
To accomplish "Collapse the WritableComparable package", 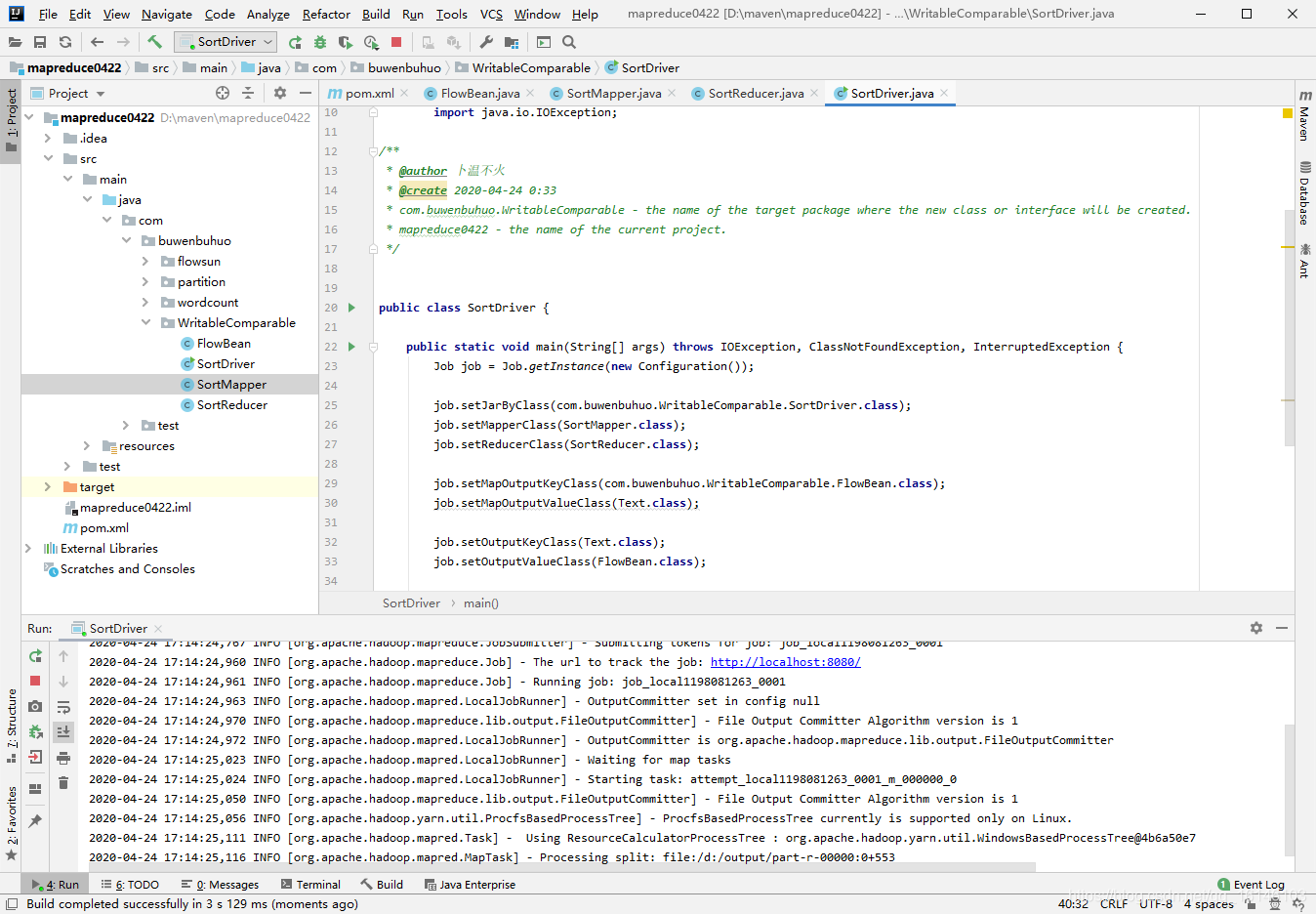I will [145, 322].
